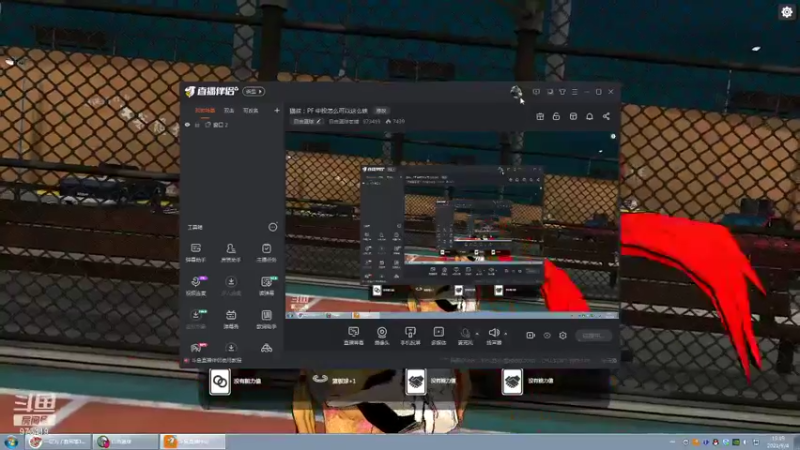Open the calendar-style tool in third row
Image resolution: width=800 pixels, height=450 pixels.
point(231,319)
